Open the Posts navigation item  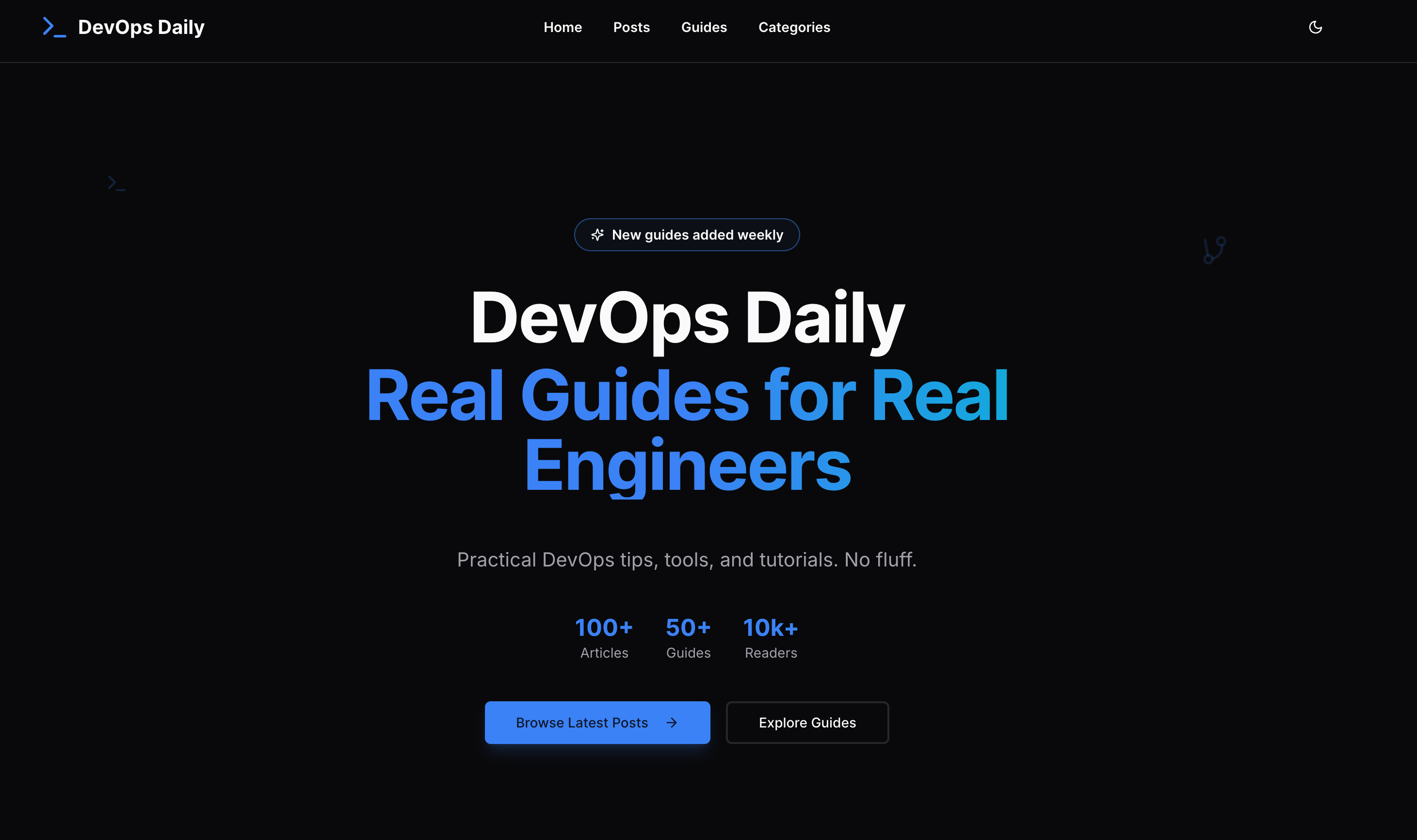pos(631,27)
